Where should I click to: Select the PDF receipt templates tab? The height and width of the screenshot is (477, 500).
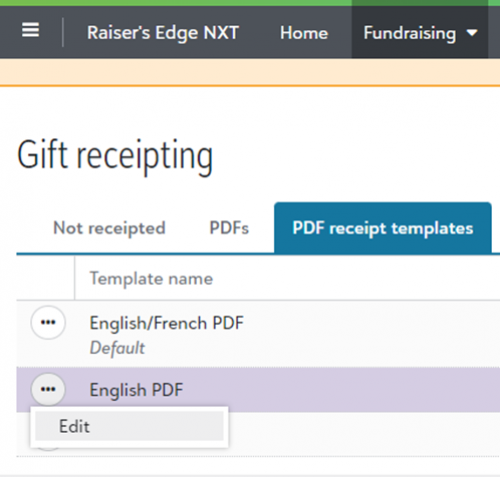(x=383, y=228)
